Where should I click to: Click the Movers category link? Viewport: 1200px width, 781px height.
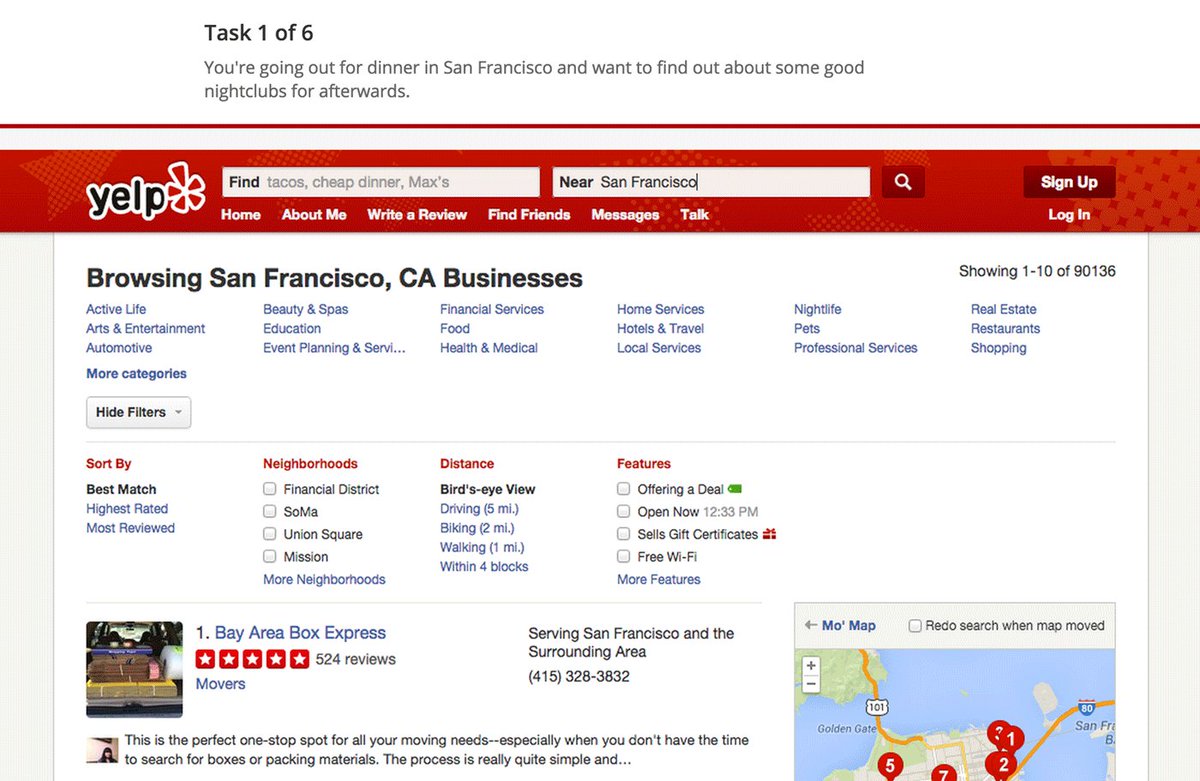point(220,684)
